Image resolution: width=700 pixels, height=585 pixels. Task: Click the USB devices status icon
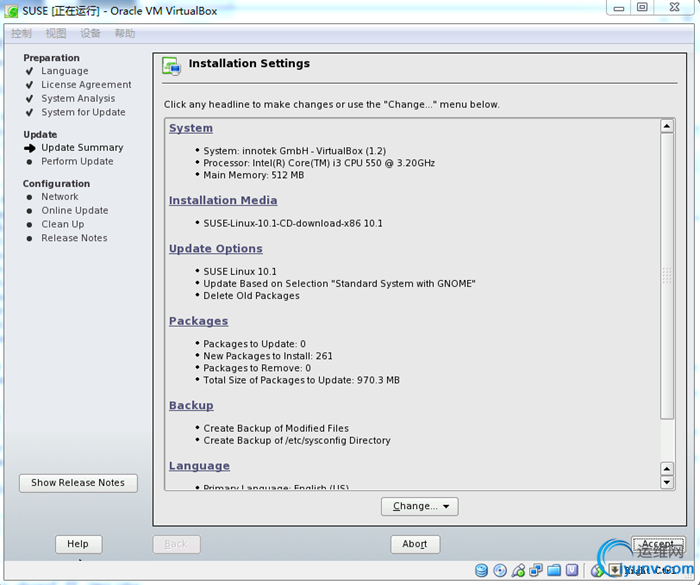click(x=518, y=570)
